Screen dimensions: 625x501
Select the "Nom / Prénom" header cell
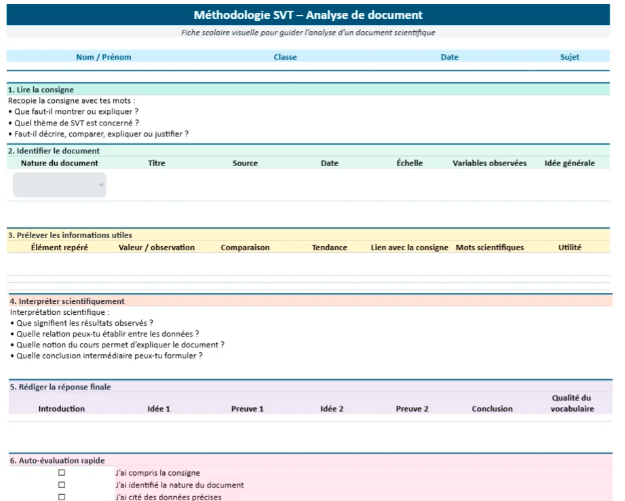pos(97,57)
